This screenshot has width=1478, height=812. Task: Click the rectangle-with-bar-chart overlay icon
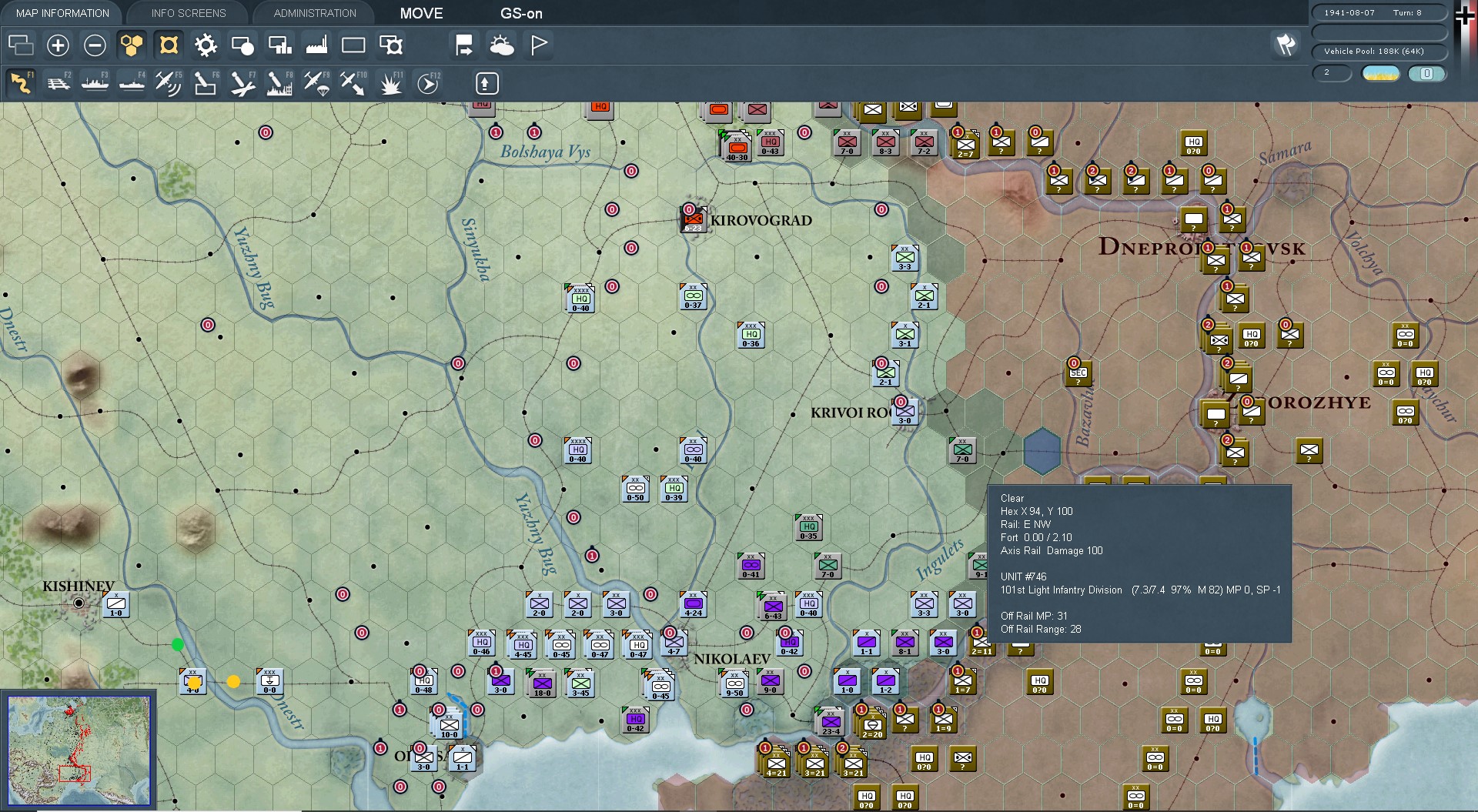pyautogui.click(x=279, y=45)
